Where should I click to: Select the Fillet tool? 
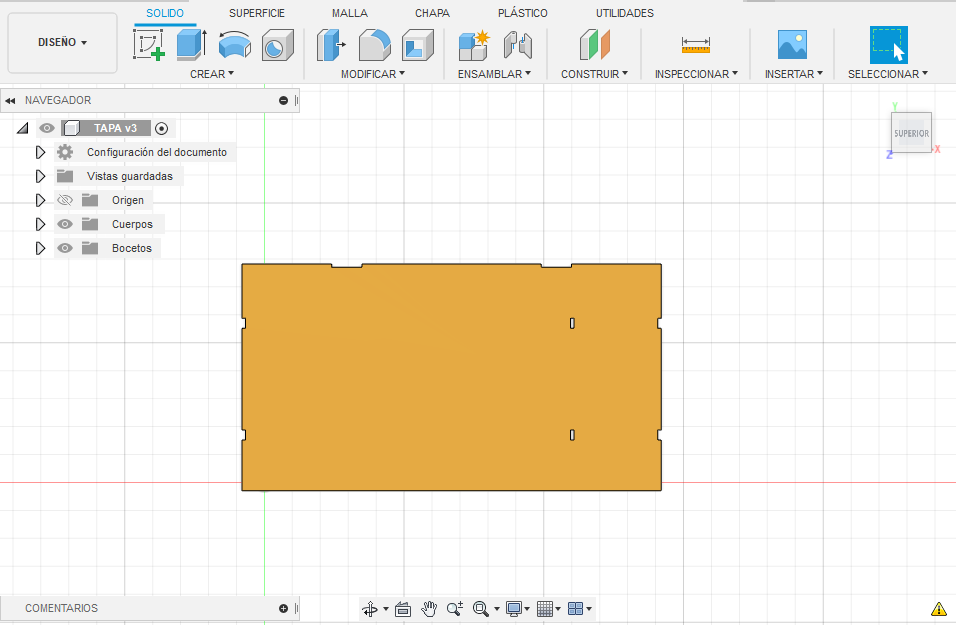click(x=374, y=45)
